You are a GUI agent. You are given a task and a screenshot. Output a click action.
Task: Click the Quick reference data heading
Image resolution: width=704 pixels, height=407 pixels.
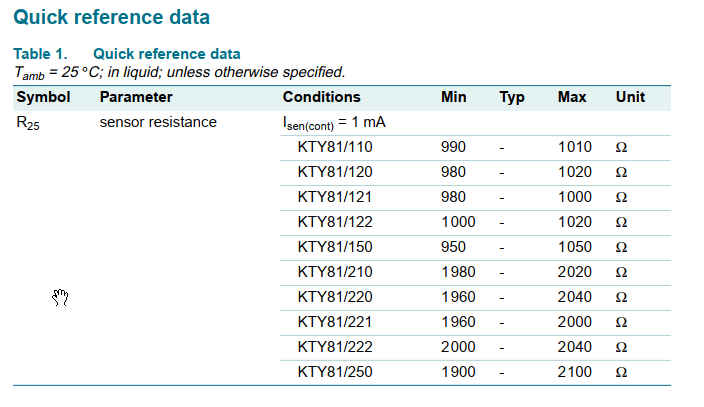pos(111,18)
